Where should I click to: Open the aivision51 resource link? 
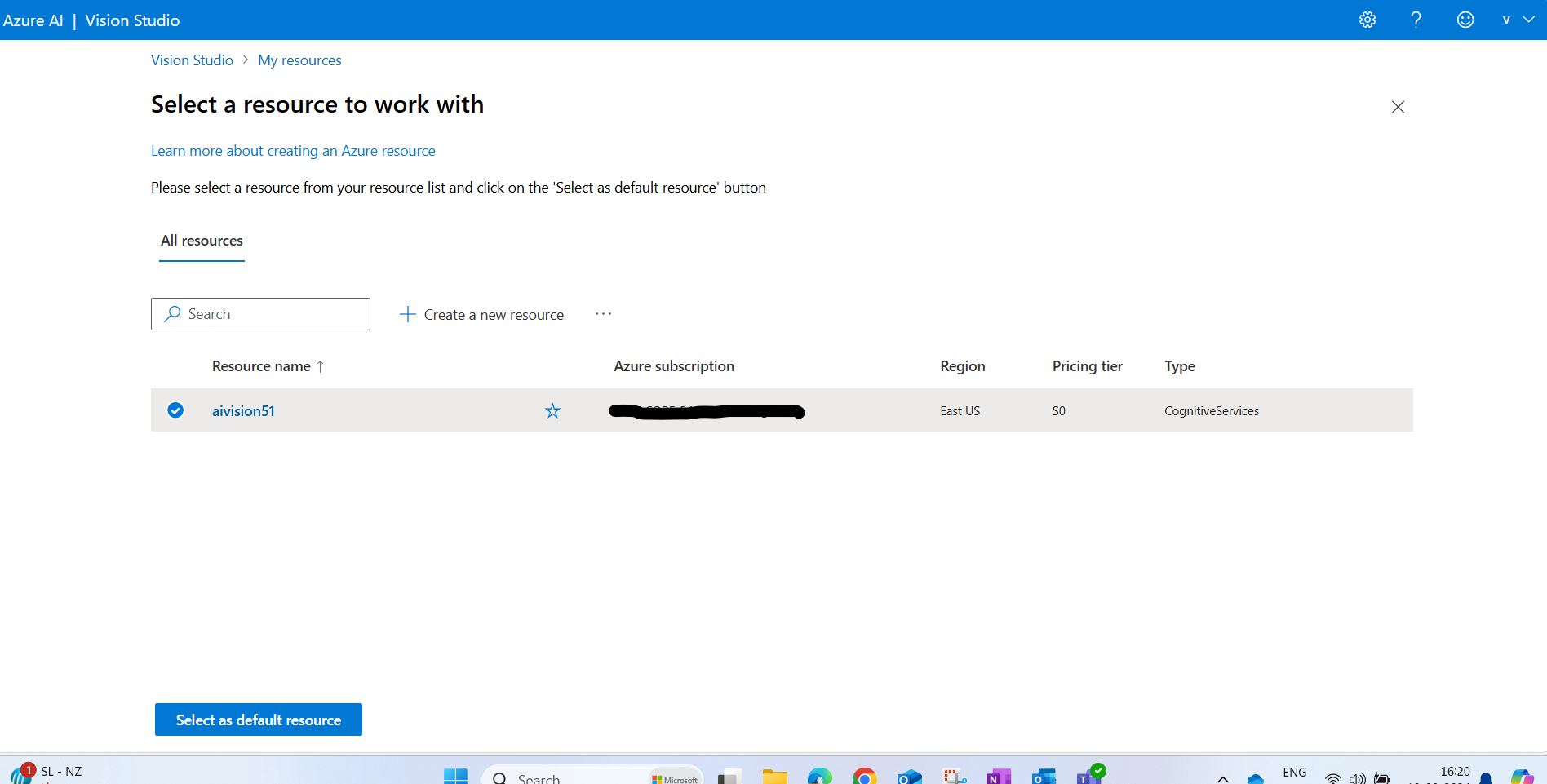pyautogui.click(x=243, y=411)
